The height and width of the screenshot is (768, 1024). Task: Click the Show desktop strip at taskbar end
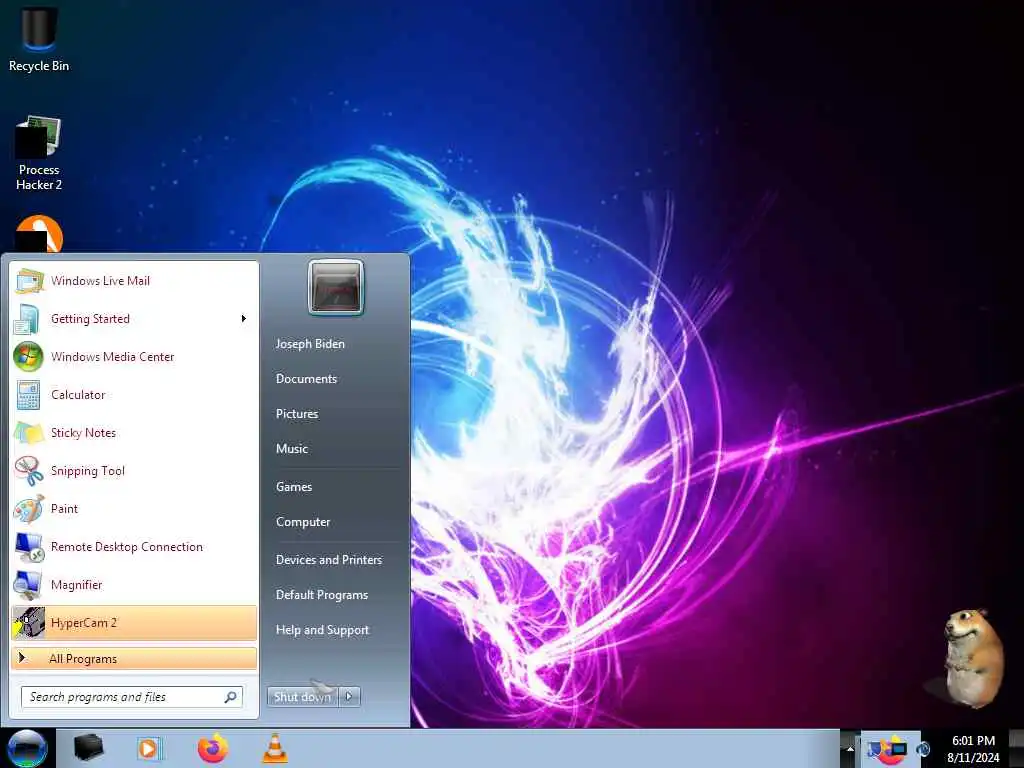pos(1017,749)
